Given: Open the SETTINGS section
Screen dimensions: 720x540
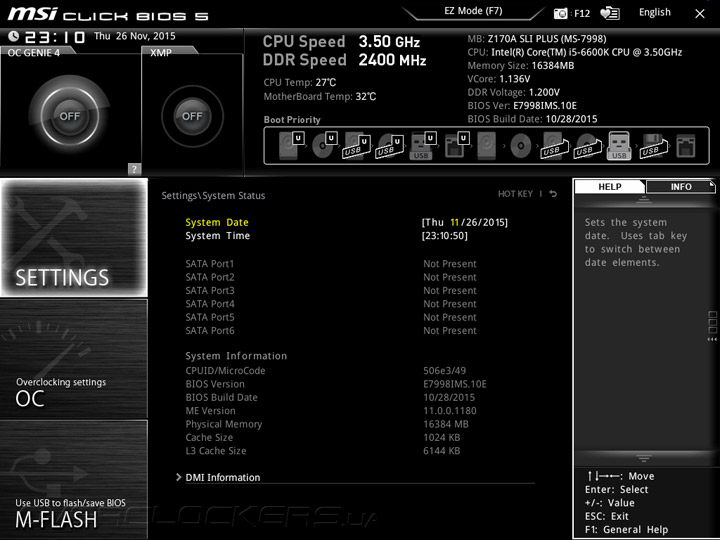Looking at the screenshot, I should coord(74,237).
